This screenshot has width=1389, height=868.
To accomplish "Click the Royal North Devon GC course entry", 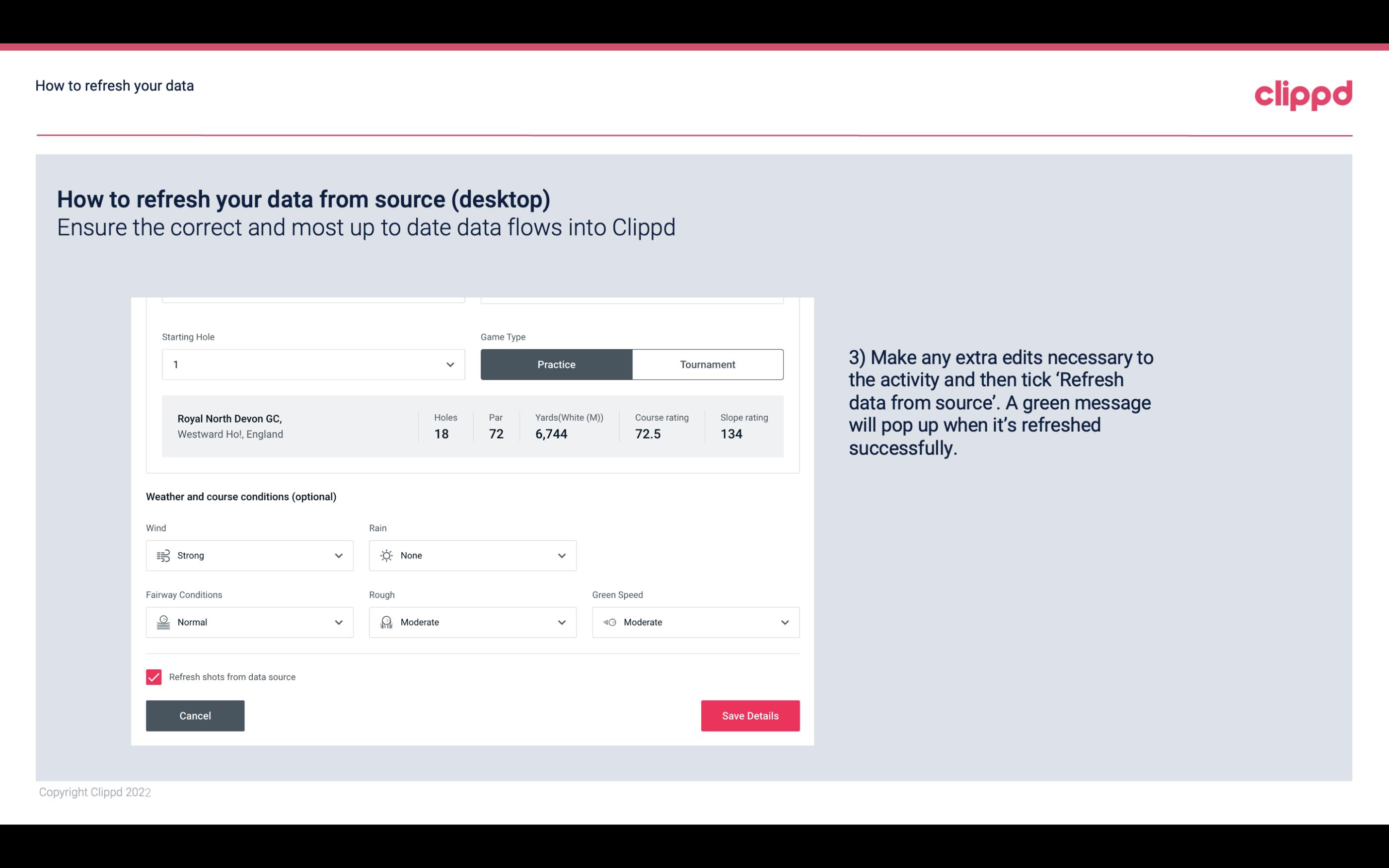I will coord(472,426).
